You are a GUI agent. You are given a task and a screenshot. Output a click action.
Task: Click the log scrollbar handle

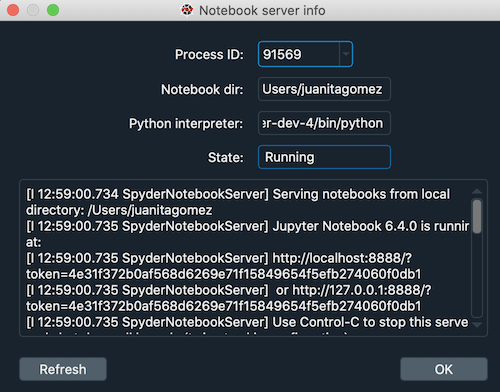(477, 217)
